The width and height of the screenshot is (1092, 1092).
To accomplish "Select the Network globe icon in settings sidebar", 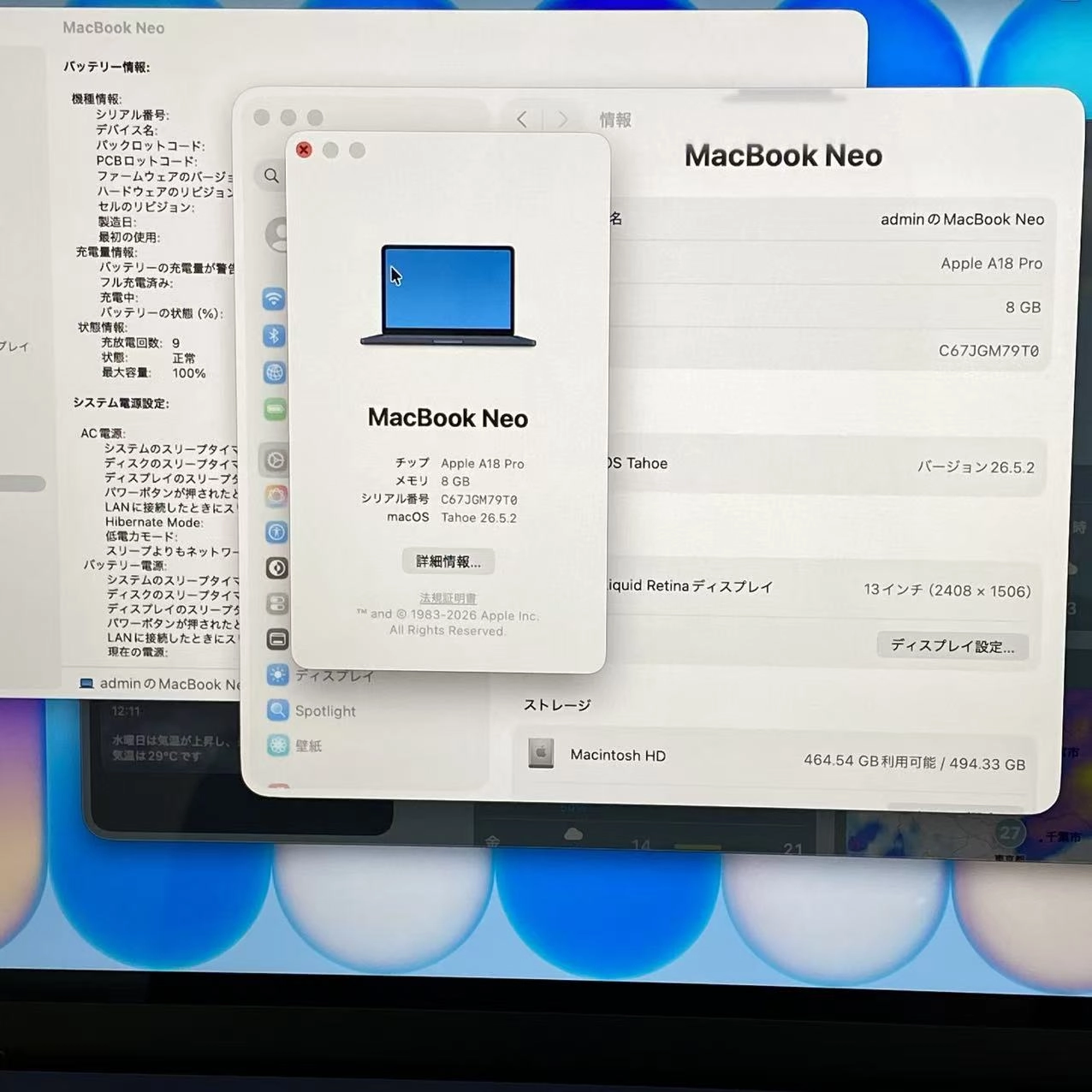I will (x=274, y=372).
